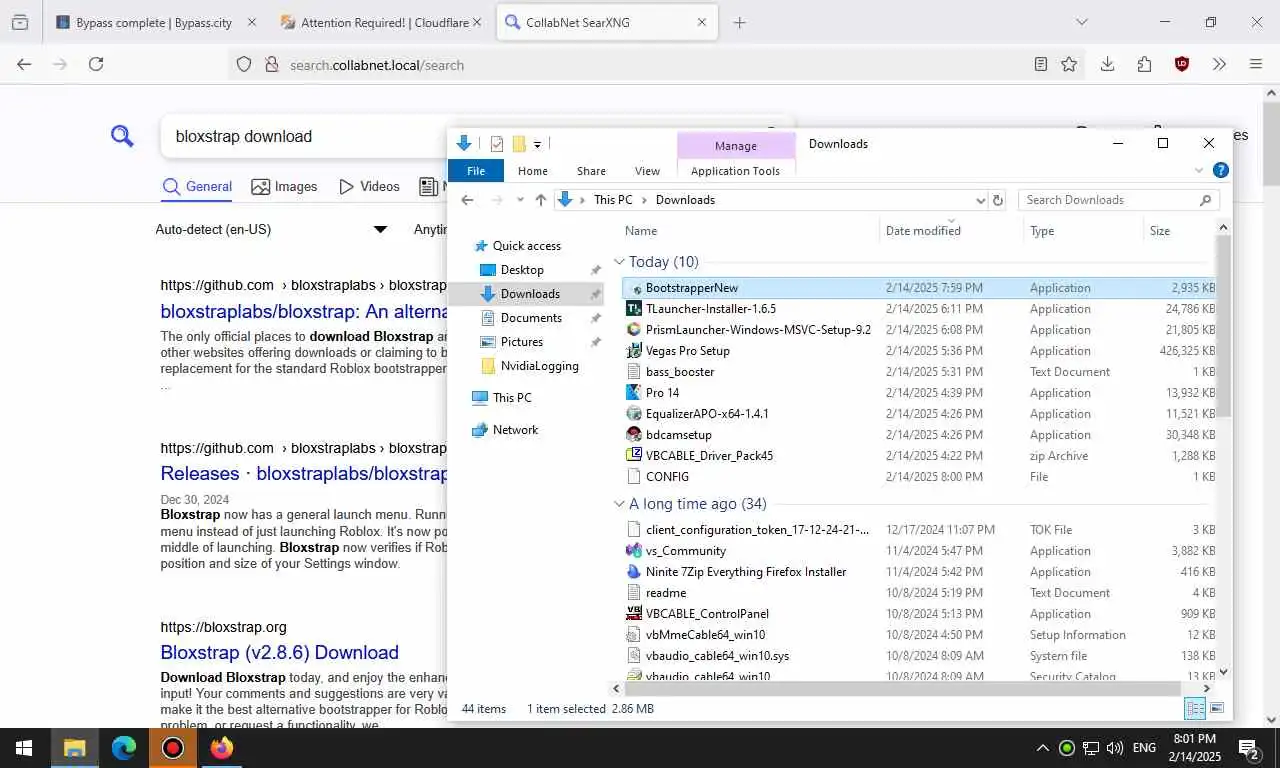Open Explorer Help question mark icon
1280x768 pixels.
[1220, 170]
